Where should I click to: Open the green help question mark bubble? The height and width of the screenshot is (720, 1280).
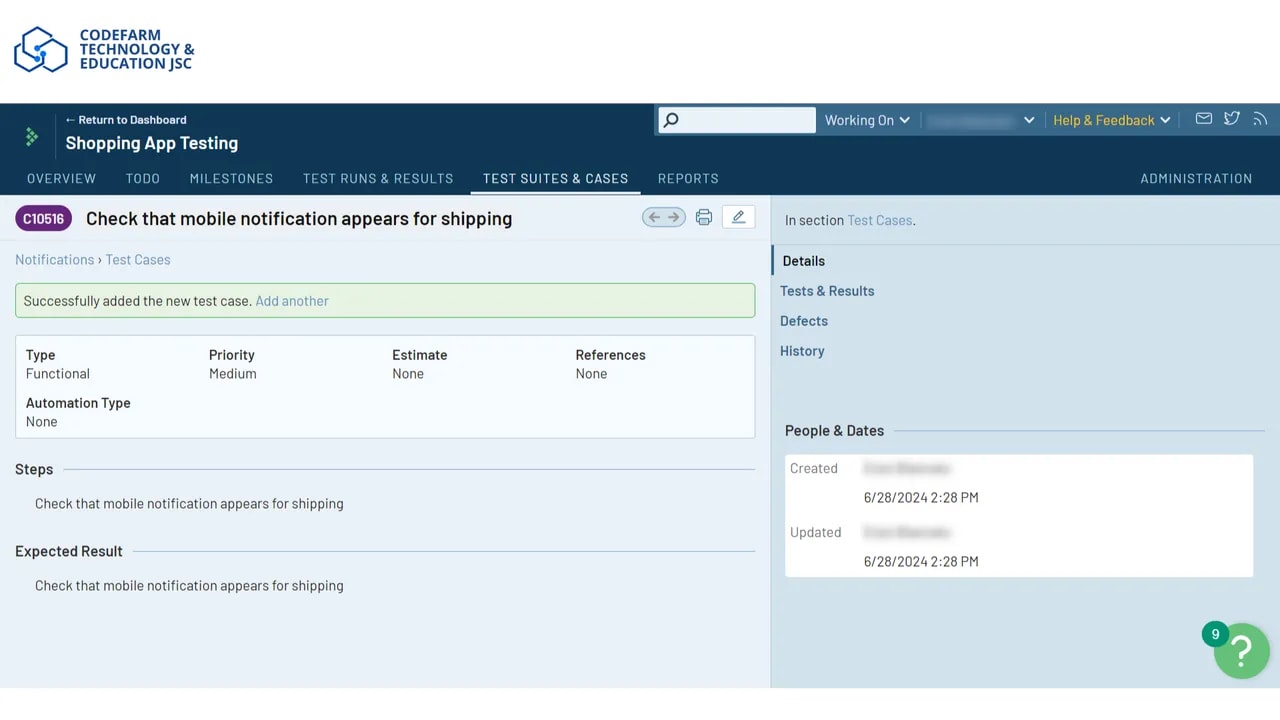point(1241,651)
